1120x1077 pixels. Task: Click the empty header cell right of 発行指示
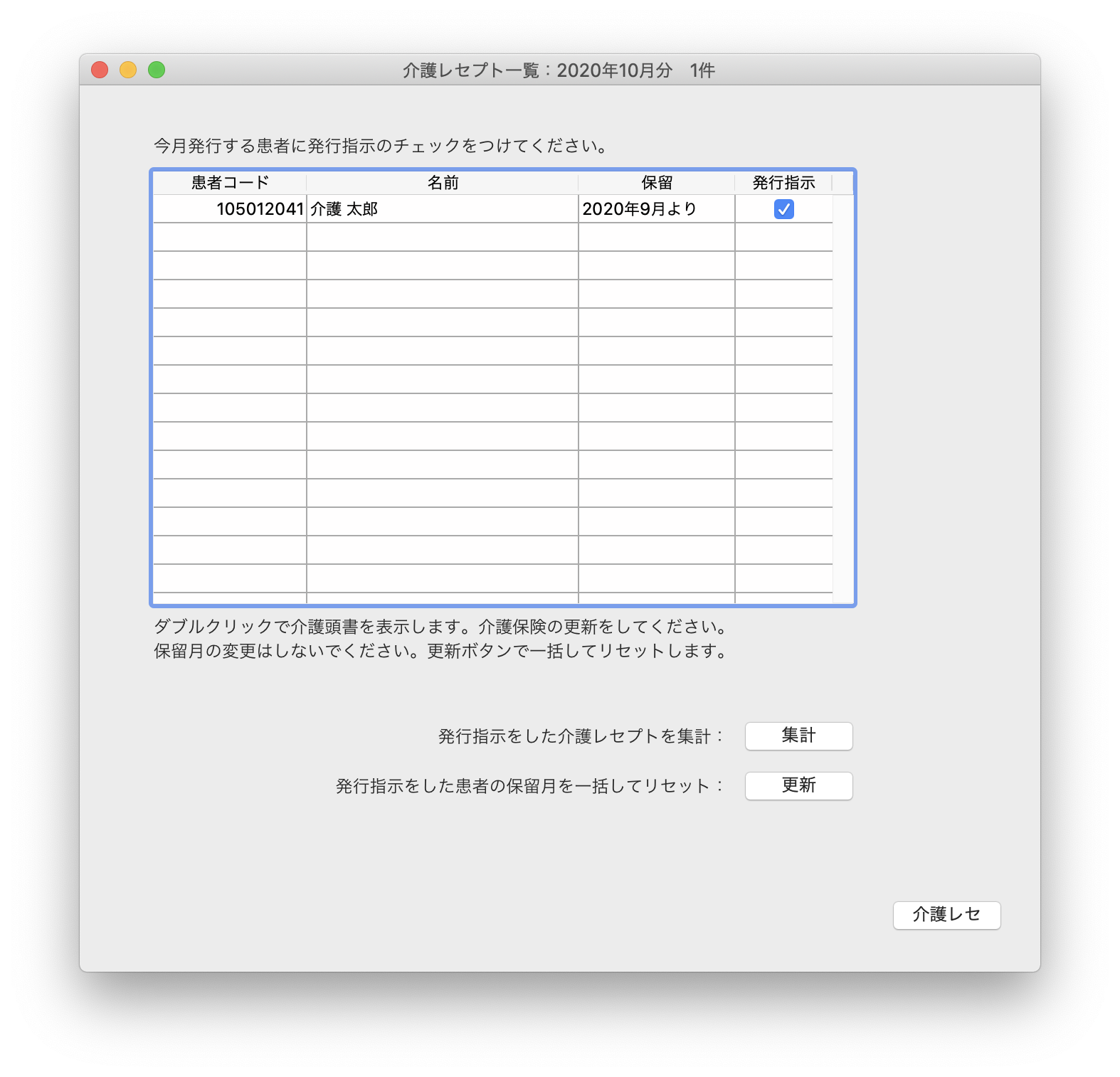842,183
